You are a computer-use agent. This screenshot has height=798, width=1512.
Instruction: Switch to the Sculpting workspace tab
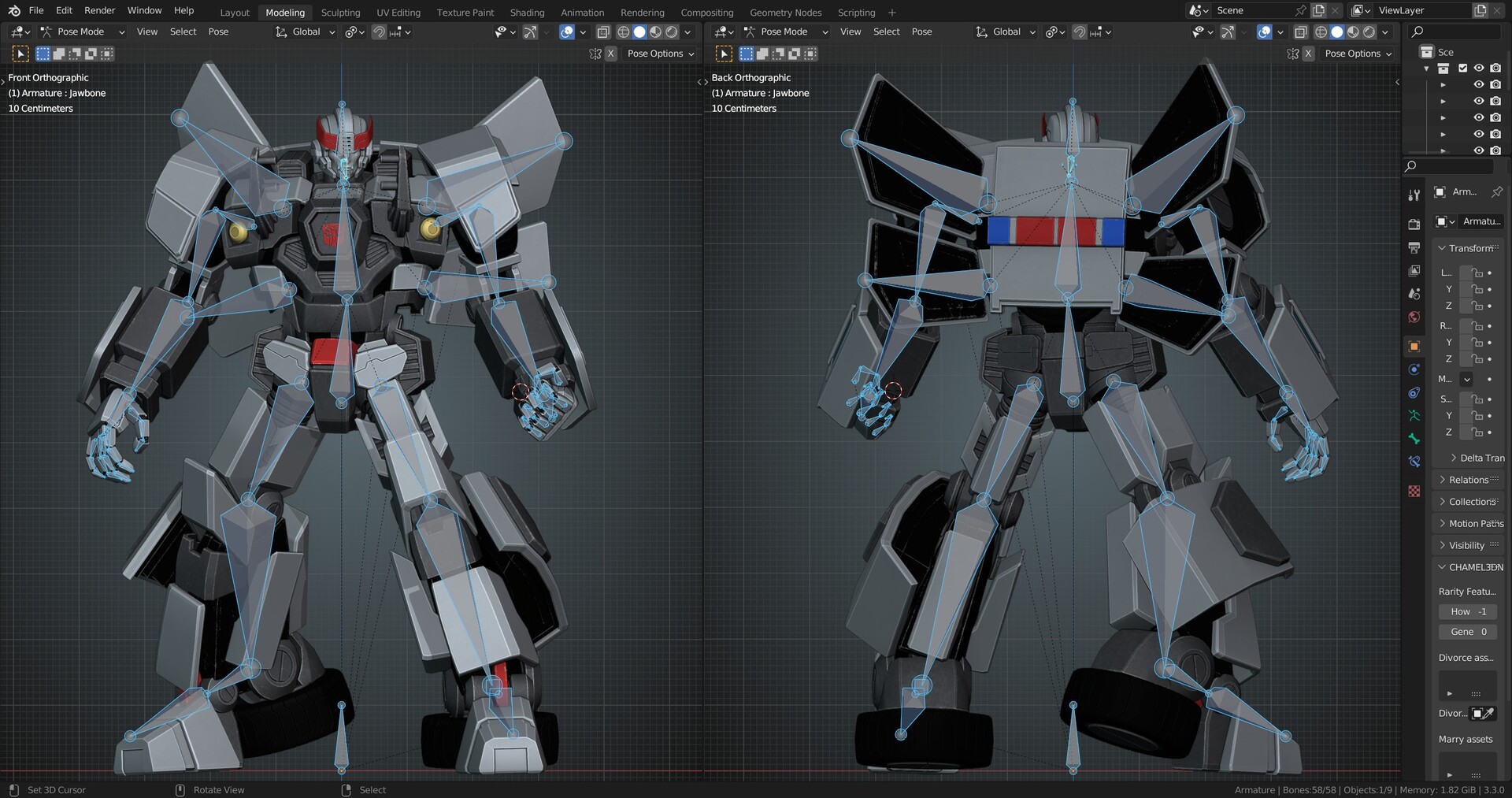click(340, 13)
